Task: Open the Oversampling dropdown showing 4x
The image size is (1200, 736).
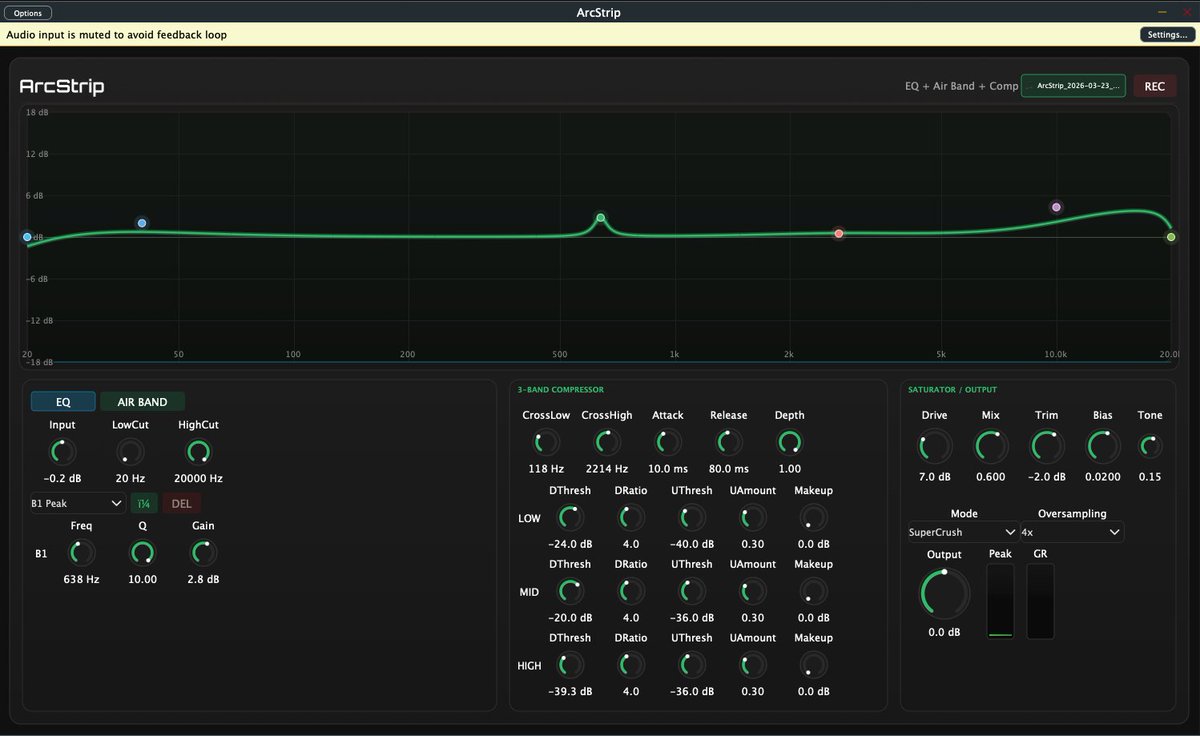Action: point(1071,532)
